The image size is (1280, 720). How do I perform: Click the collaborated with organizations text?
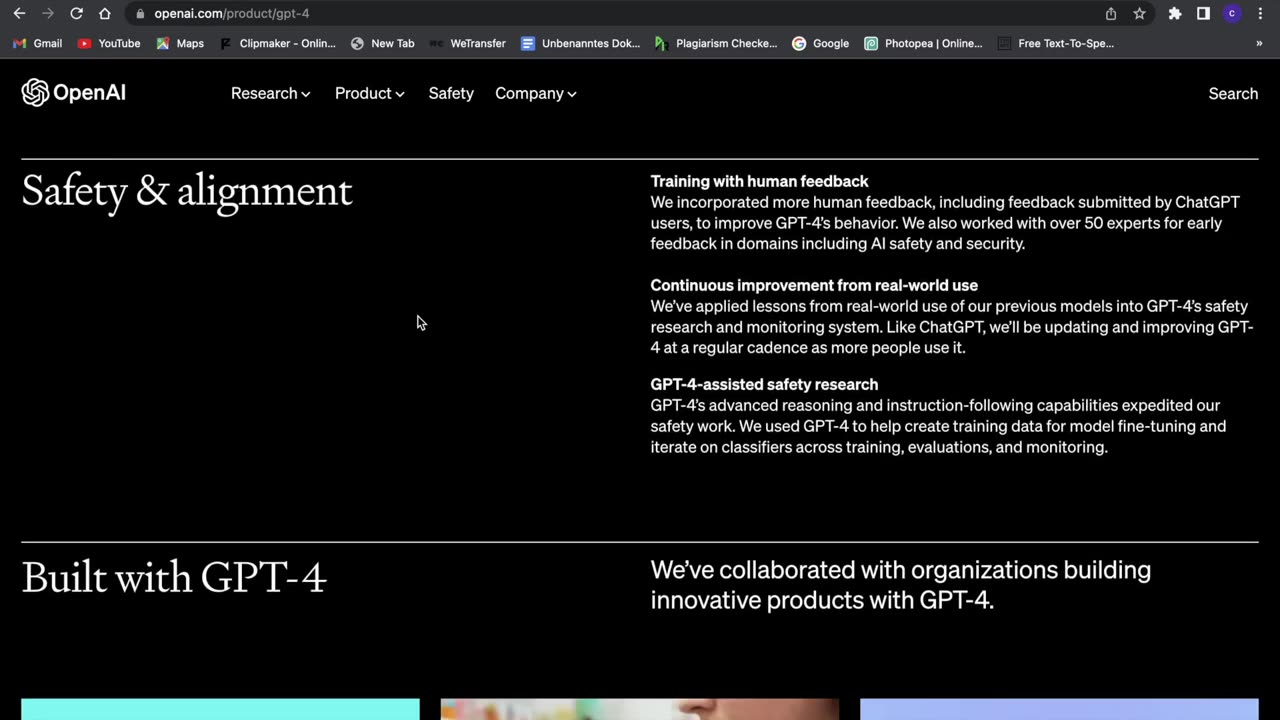(x=901, y=585)
